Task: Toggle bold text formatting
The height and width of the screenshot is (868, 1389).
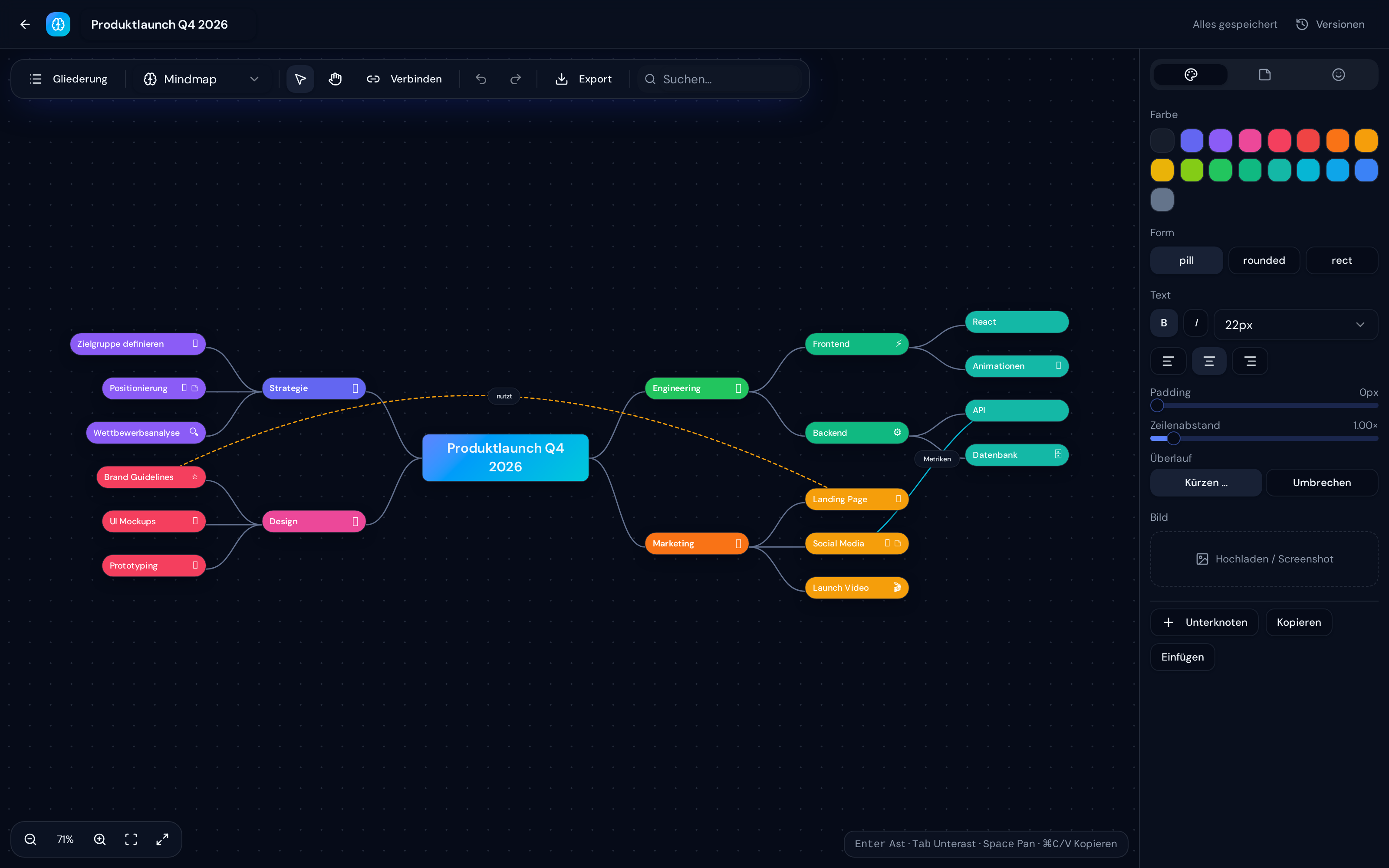Action: (x=1164, y=323)
